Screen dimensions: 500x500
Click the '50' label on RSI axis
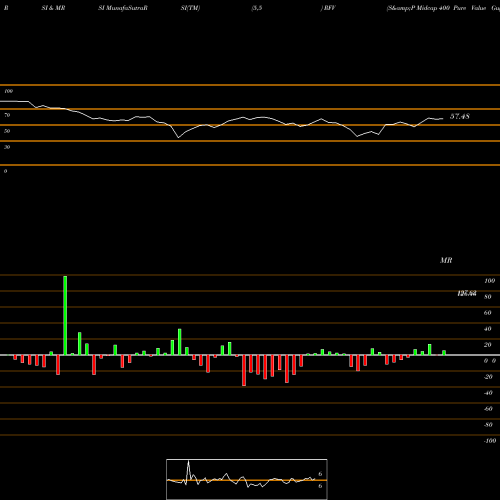(7, 131)
